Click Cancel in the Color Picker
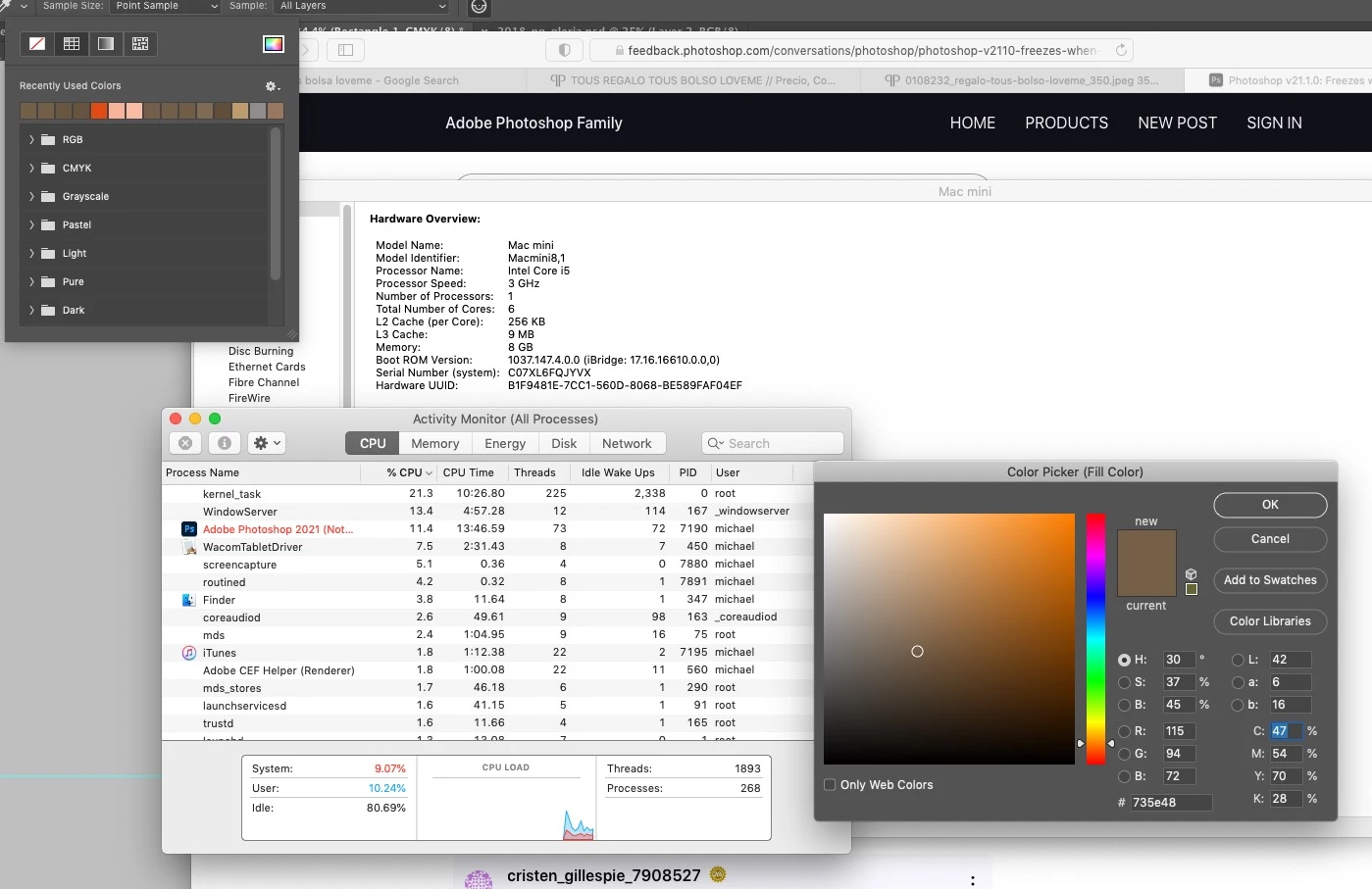 pos(1270,539)
